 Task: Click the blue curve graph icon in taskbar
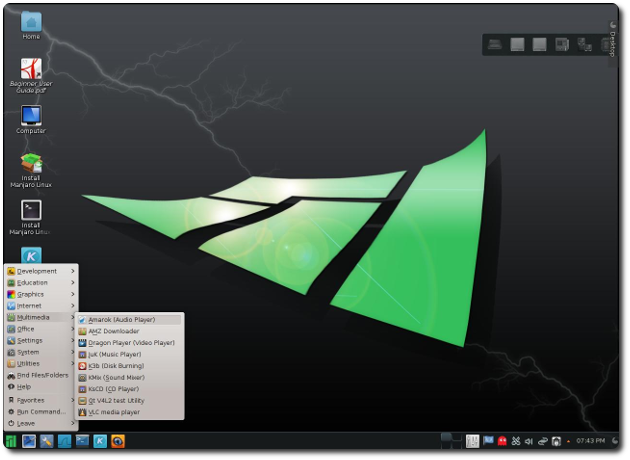click(64, 441)
